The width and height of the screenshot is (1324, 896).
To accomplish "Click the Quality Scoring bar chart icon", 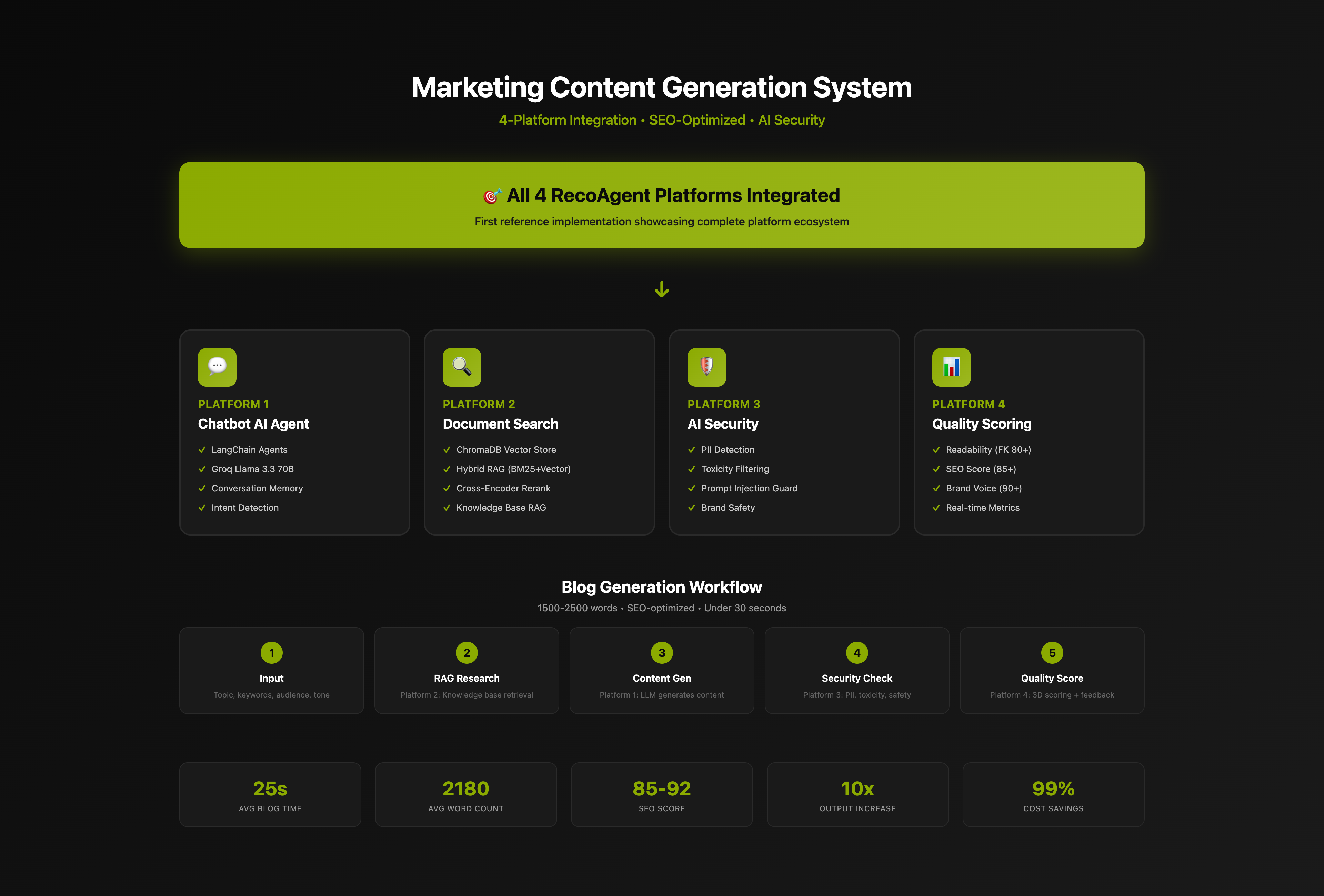I will 951,367.
